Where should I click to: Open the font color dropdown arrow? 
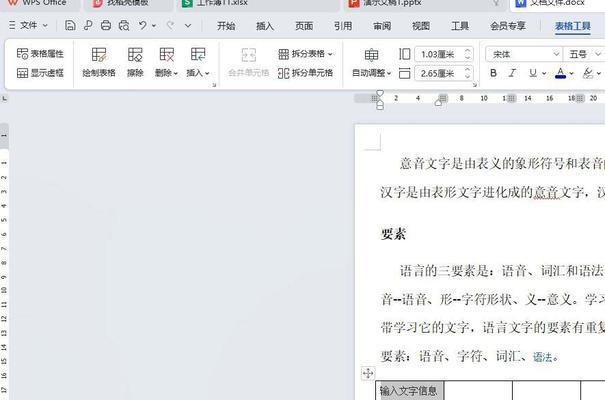pos(571,73)
